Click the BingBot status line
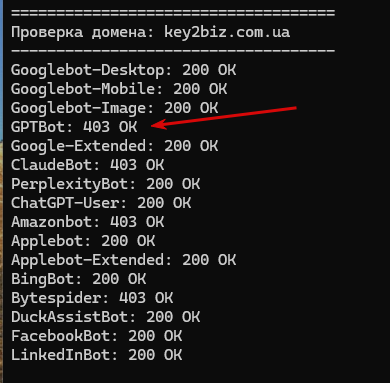The height and width of the screenshot is (383, 390). [79, 279]
